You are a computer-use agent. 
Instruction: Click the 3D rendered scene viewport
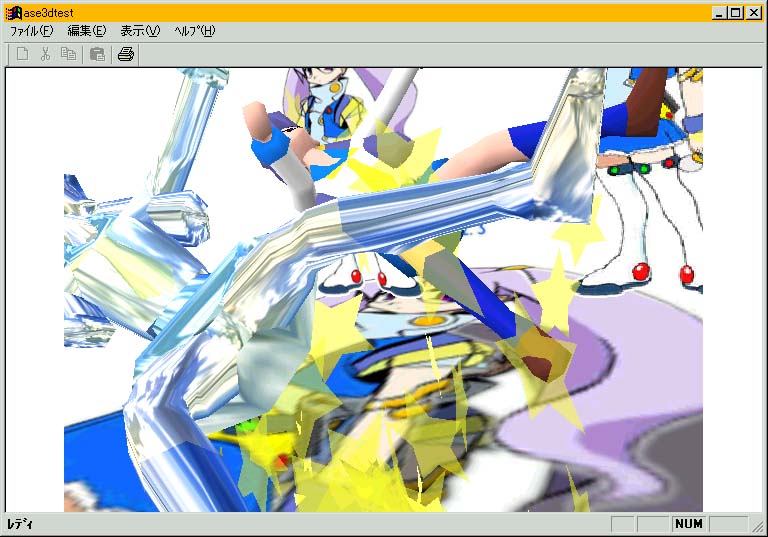(384, 290)
